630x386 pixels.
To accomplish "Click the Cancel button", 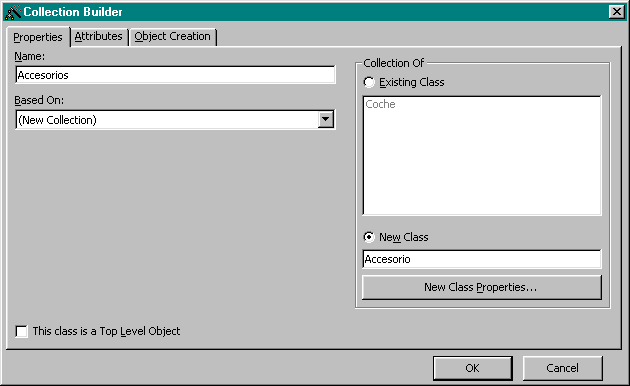I will click(x=562, y=368).
